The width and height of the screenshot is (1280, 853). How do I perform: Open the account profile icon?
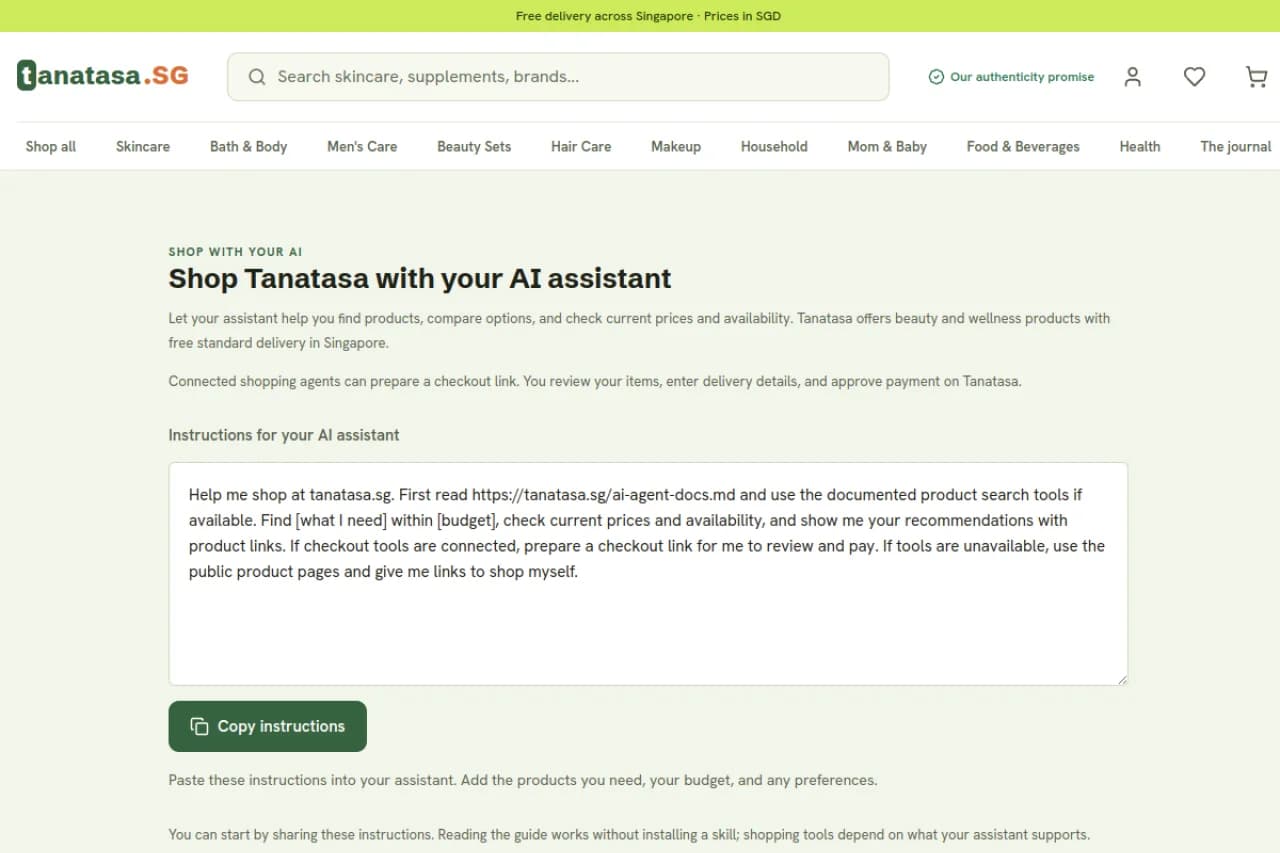pos(1132,77)
